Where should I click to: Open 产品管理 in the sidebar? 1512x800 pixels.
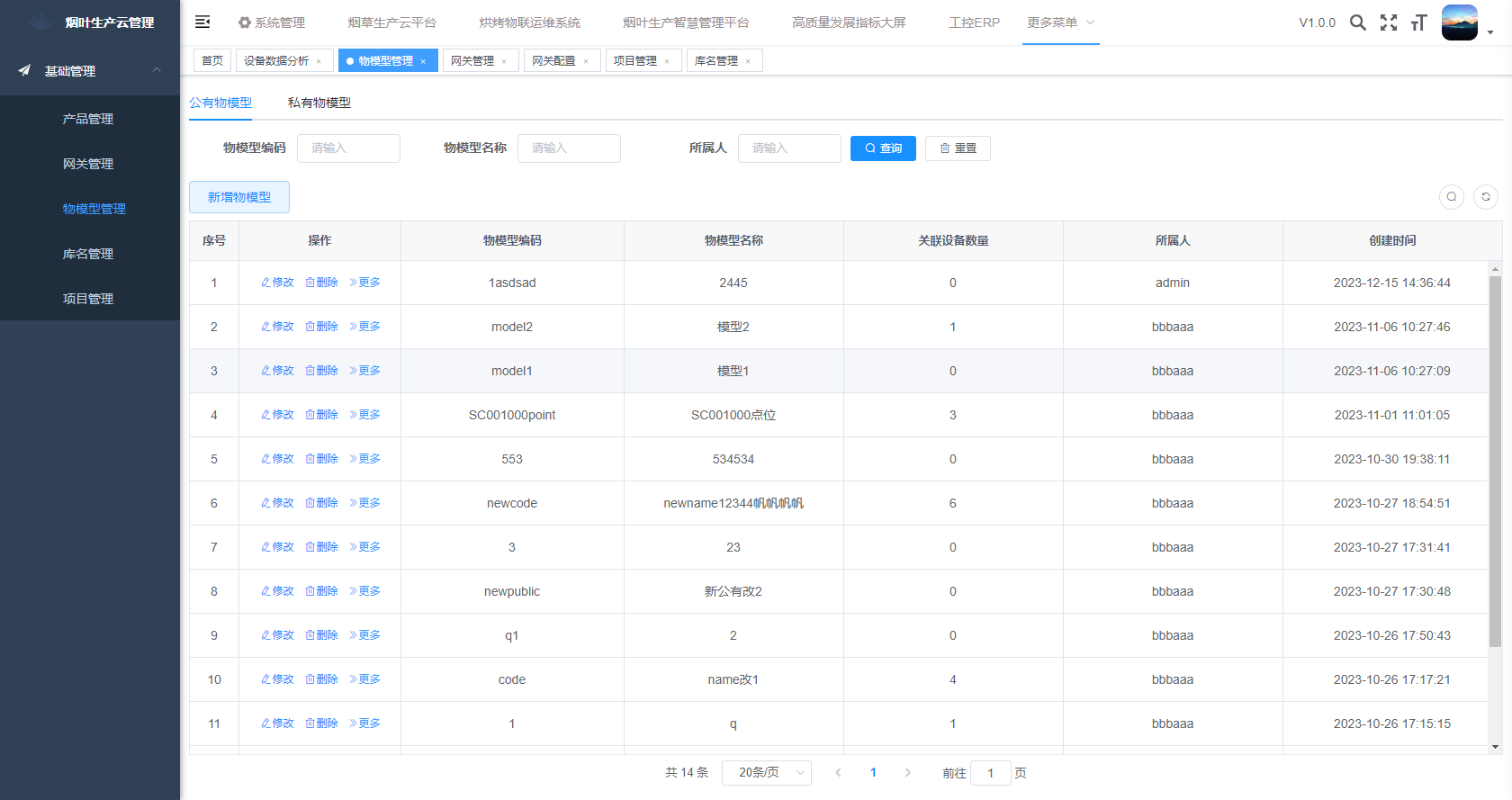88,119
